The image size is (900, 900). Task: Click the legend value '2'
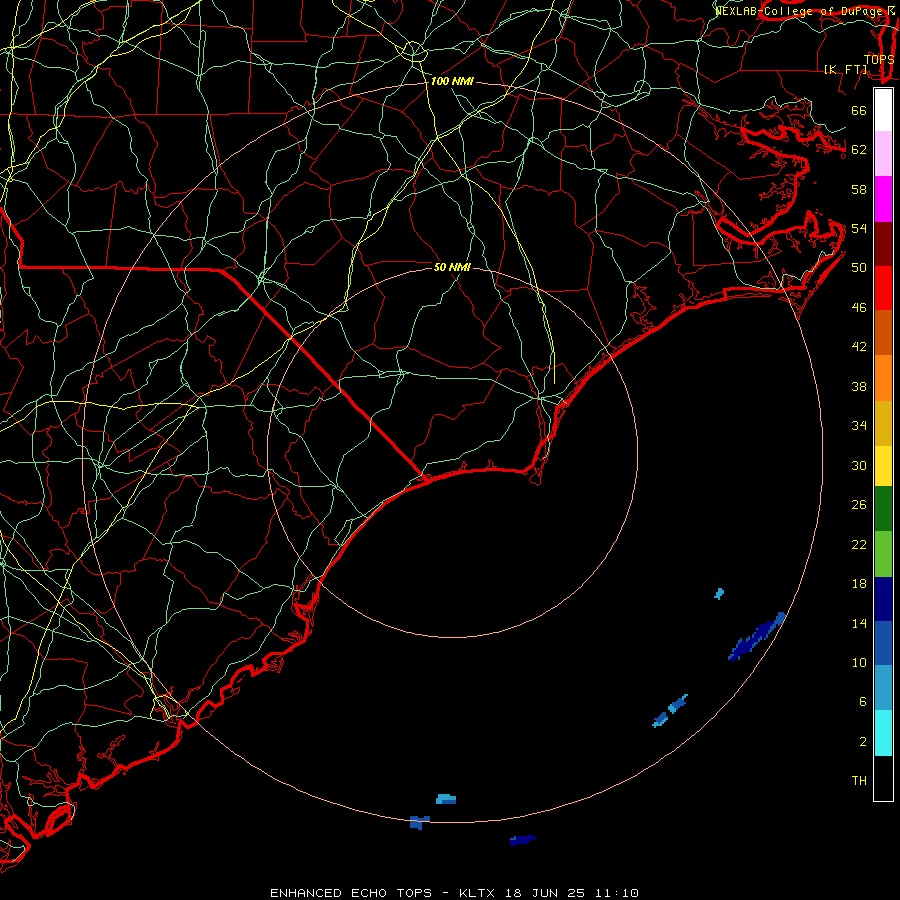coord(862,742)
